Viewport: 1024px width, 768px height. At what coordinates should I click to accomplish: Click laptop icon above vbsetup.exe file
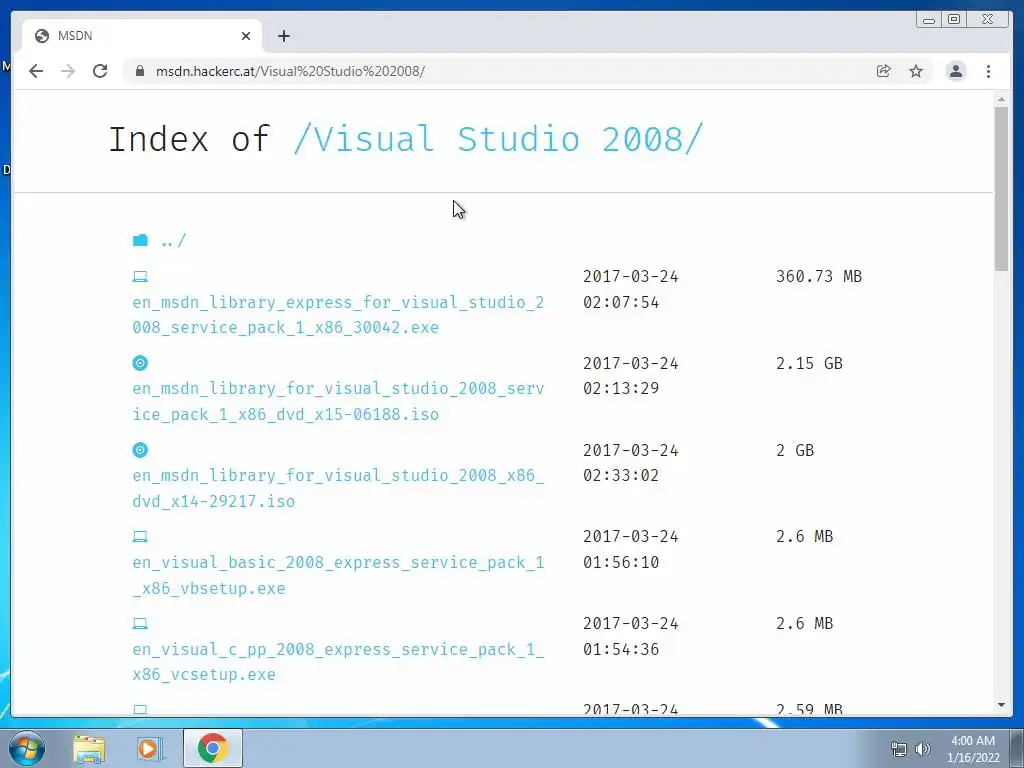pos(140,537)
